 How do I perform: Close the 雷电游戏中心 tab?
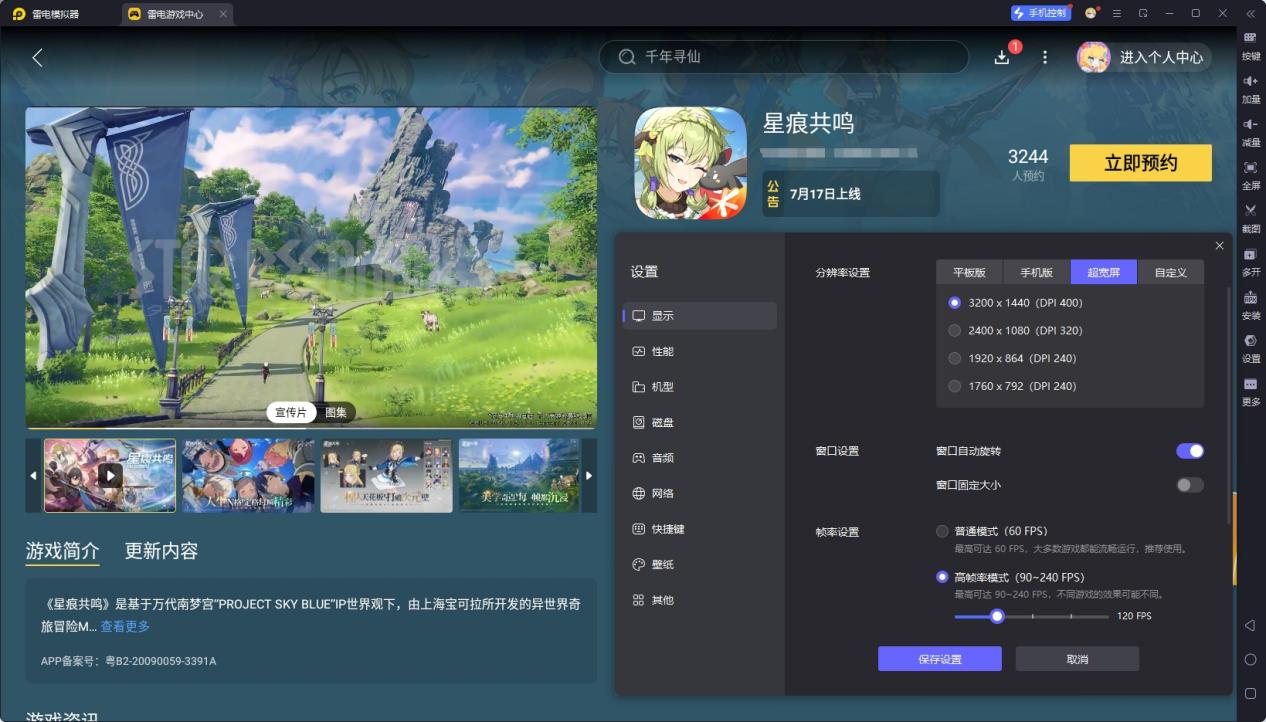(x=223, y=14)
